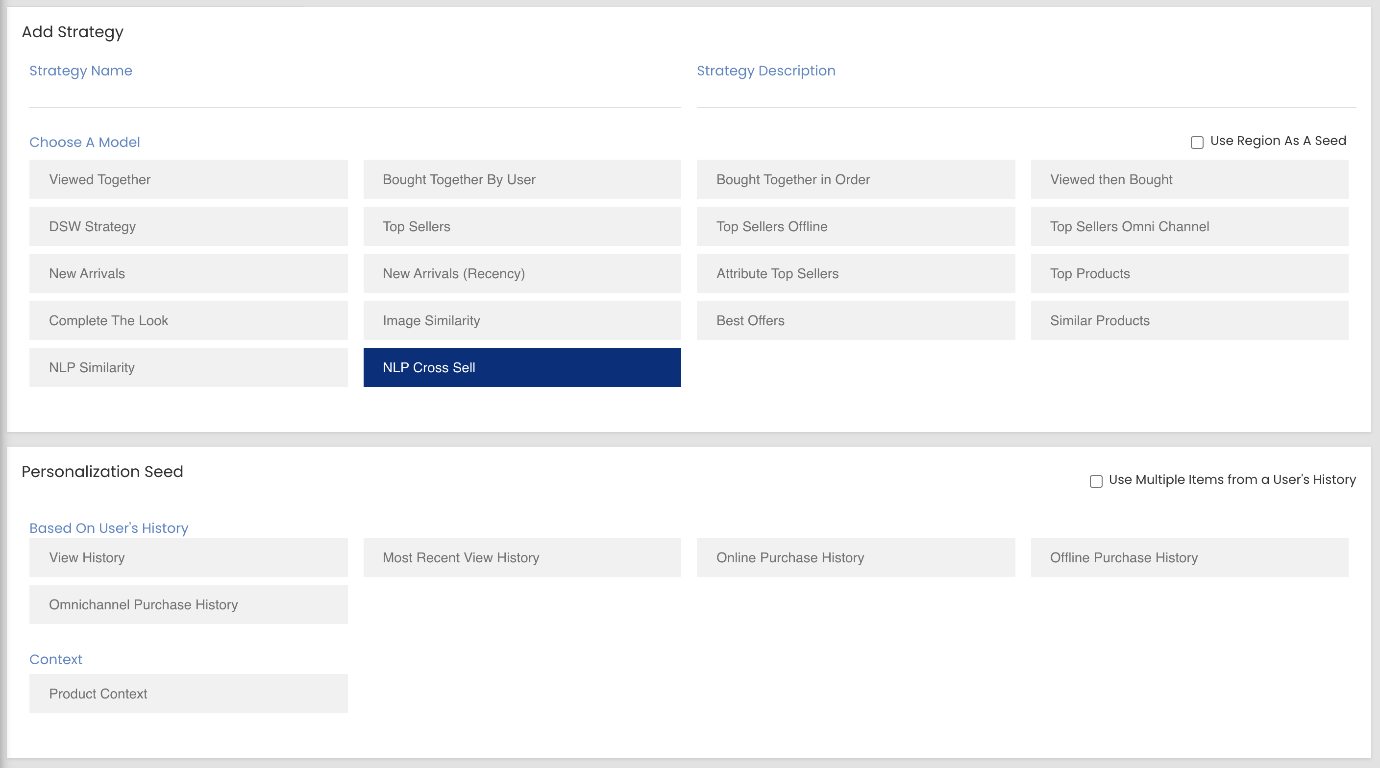Pick the Similar Products model
The height and width of the screenshot is (768, 1380).
pos(1190,321)
